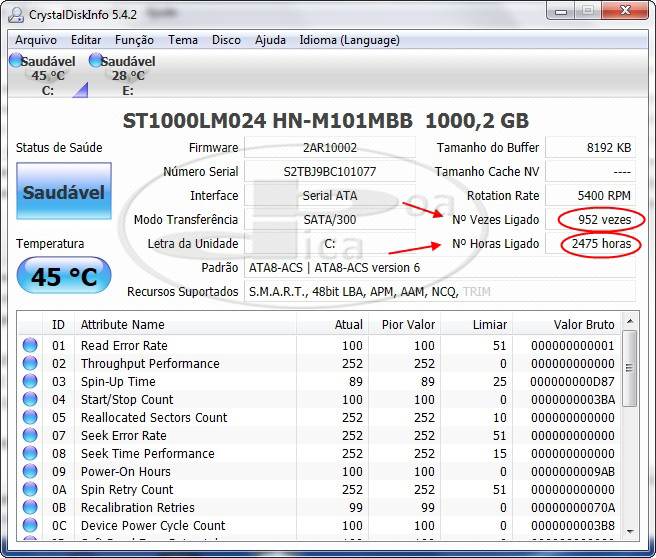Click raw value 00000000D87
The height and width of the screenshot is (558, 656).
[x=572, y=381]
